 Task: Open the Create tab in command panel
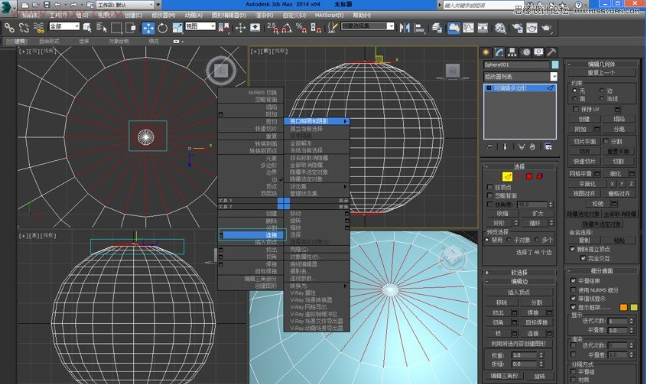(x=486, y=52)
